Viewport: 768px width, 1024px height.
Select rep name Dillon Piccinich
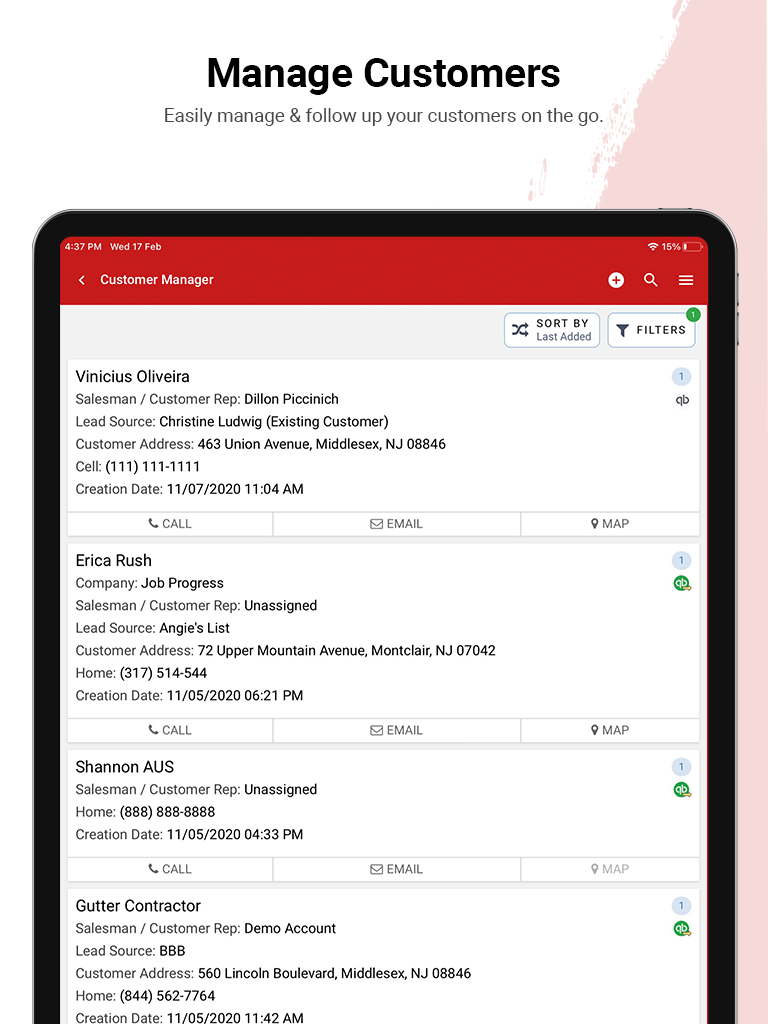pyautogui.click(x=291, y=400)
